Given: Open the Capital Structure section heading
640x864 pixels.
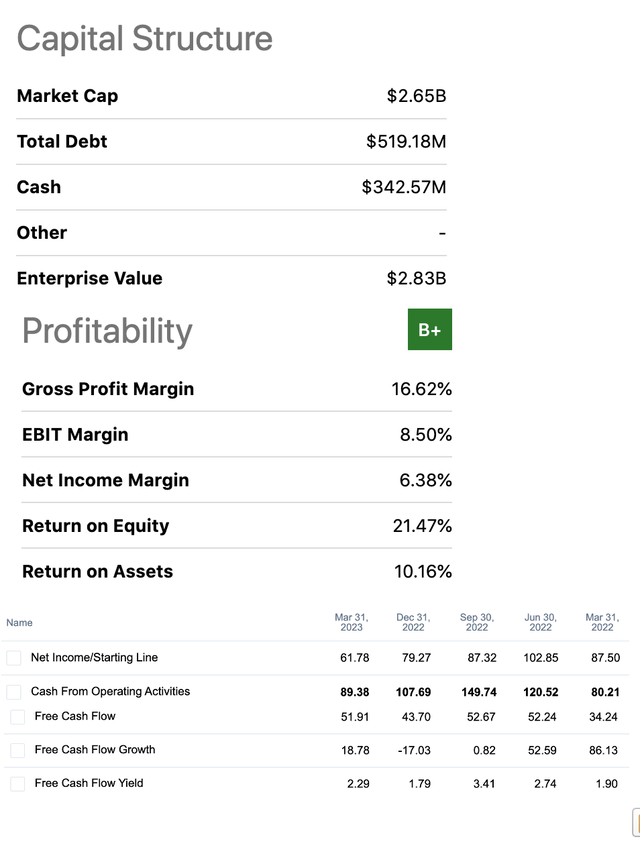Looking at the screenshot, I should tap(144, 38).
